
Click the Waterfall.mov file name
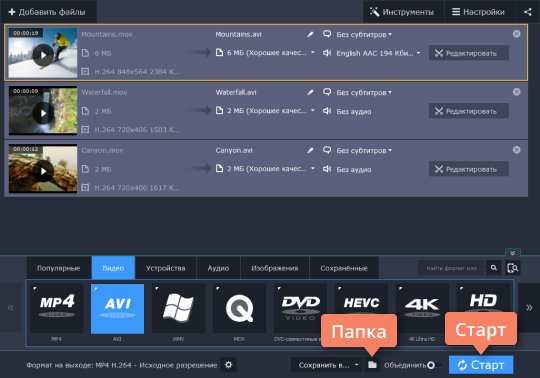tap(104, 92)
